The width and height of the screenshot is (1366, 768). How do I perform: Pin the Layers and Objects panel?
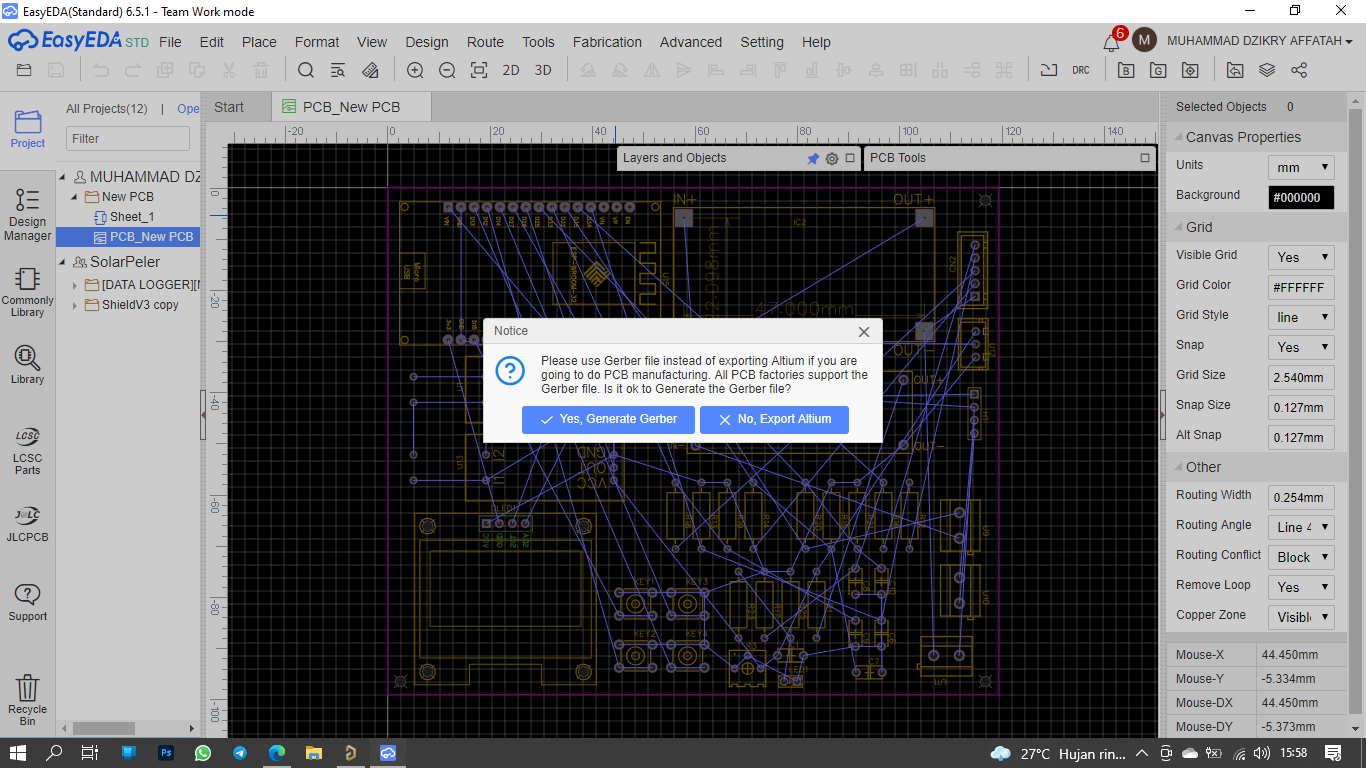coord(813,158)
